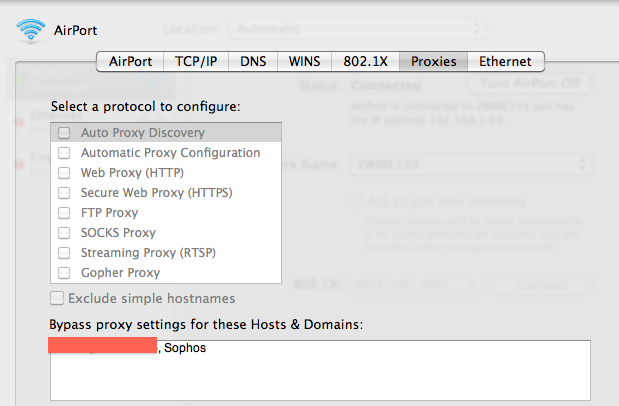Select the Auto Proxy Discovery row label
619x406 pixels.
point(143,133)
